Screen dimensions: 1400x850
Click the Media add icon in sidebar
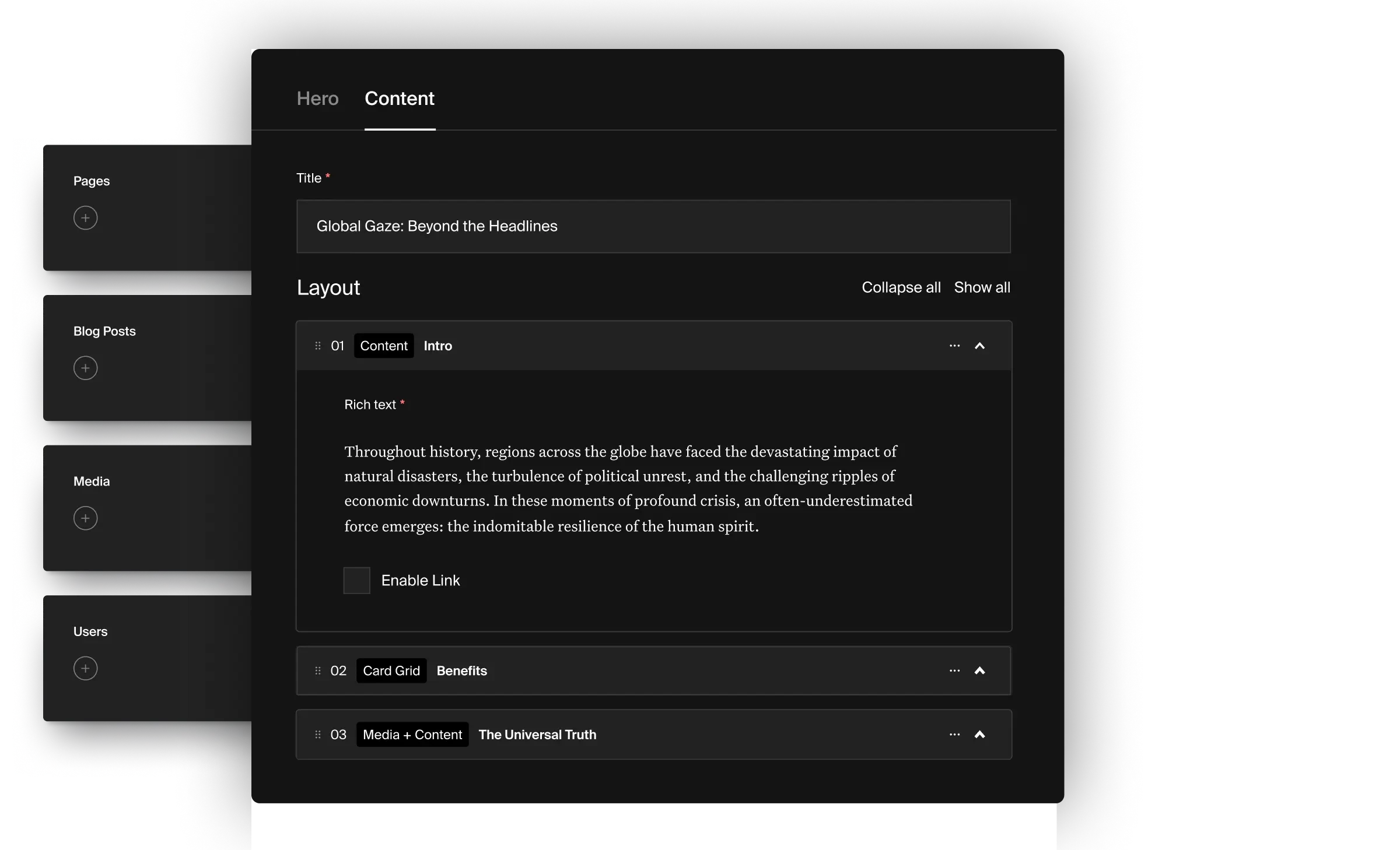click(85, 518)
